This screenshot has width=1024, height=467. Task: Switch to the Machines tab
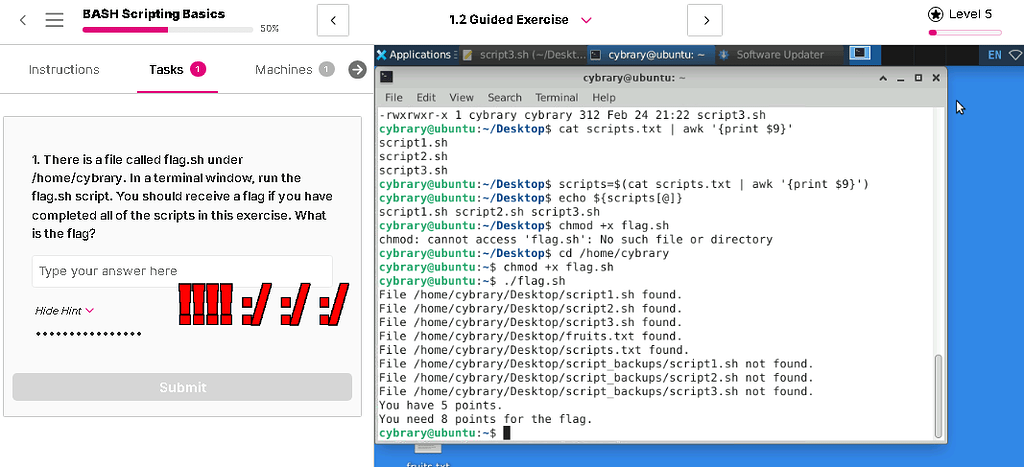(284, 69)
